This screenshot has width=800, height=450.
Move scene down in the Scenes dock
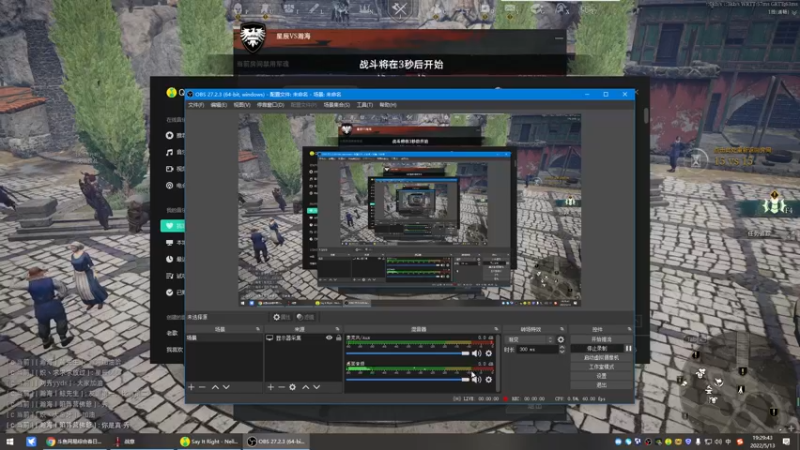[x=226, y=387]
